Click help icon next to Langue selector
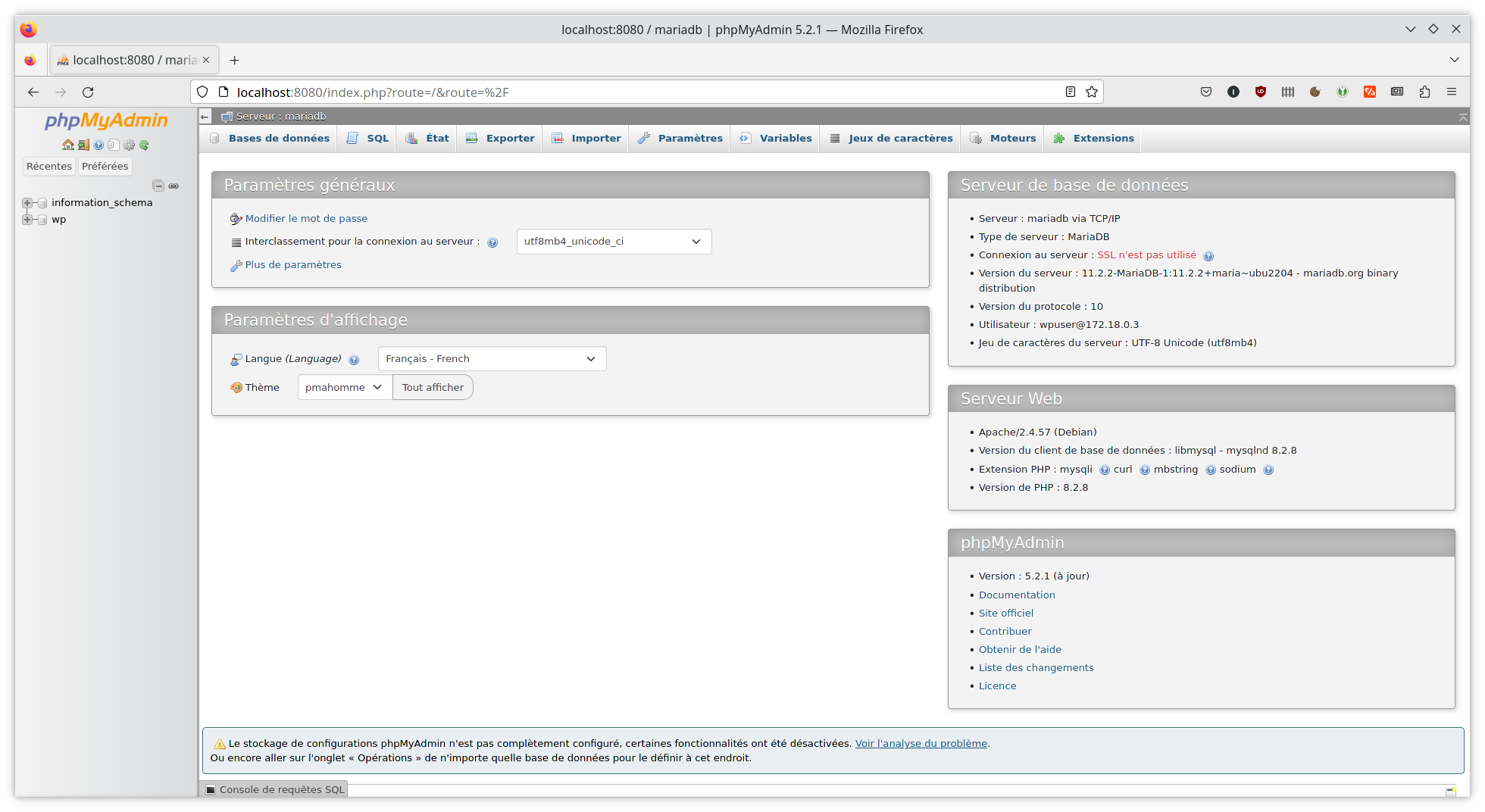This screenshot has height=812, width=1485. click(354, 359)
